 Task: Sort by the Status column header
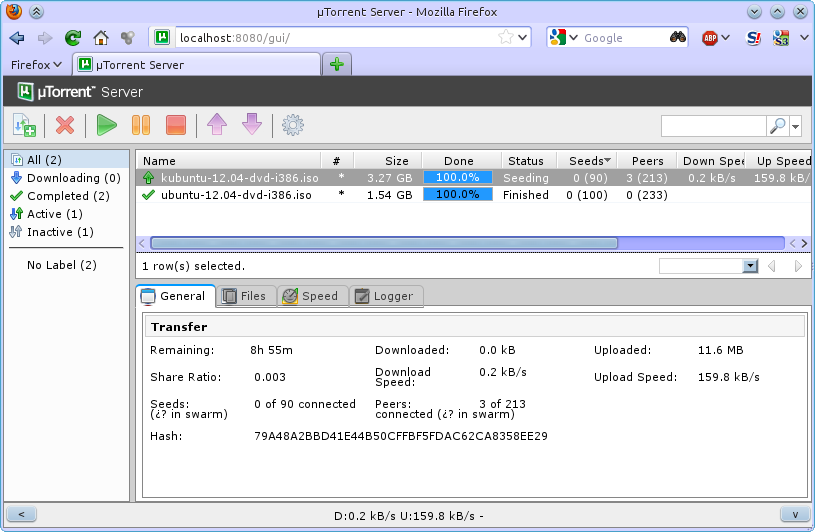pyautogui.click(x=529, y=161)
